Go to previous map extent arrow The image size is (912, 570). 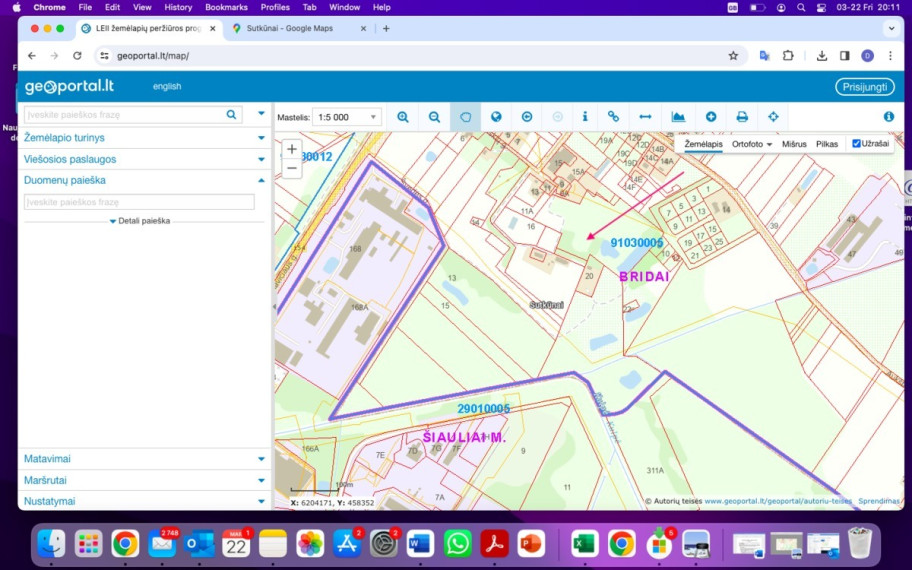[x=527, y=117]
